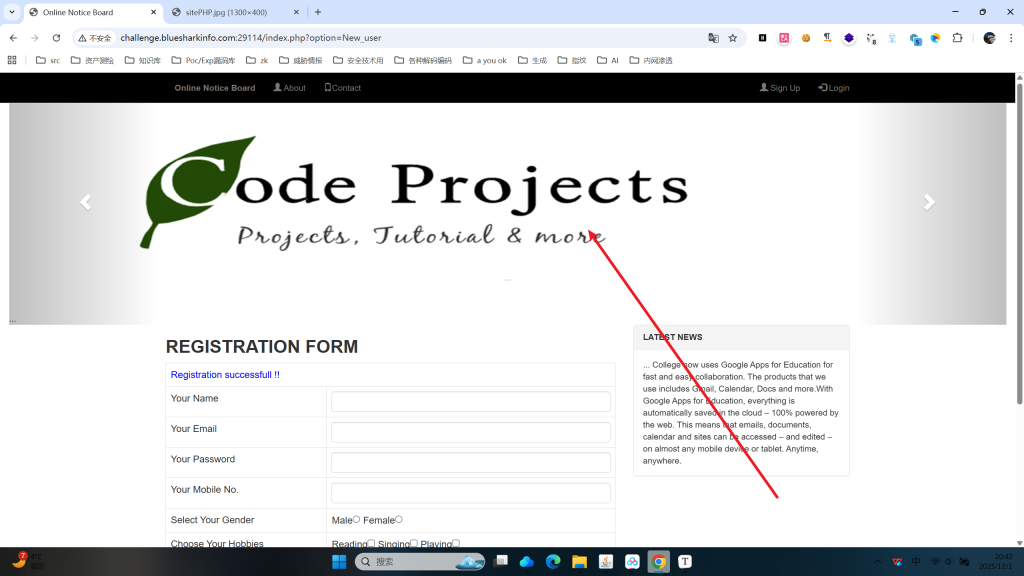Screen dimensions: 1024x576
Task: Open the apps grid in bookmarks bar
Action: click(x=12, y=60)
